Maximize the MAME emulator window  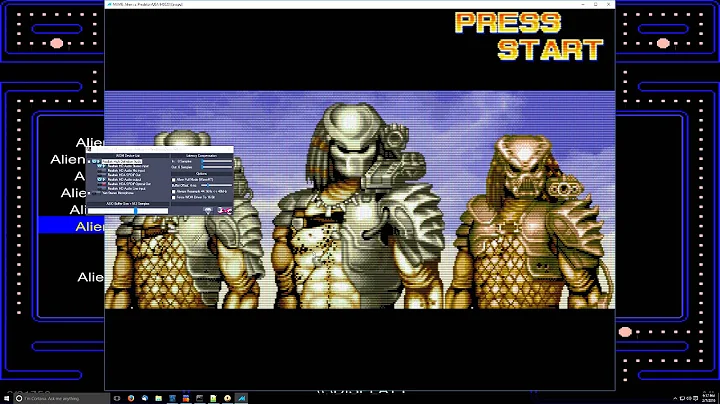(x=596, y=4)
